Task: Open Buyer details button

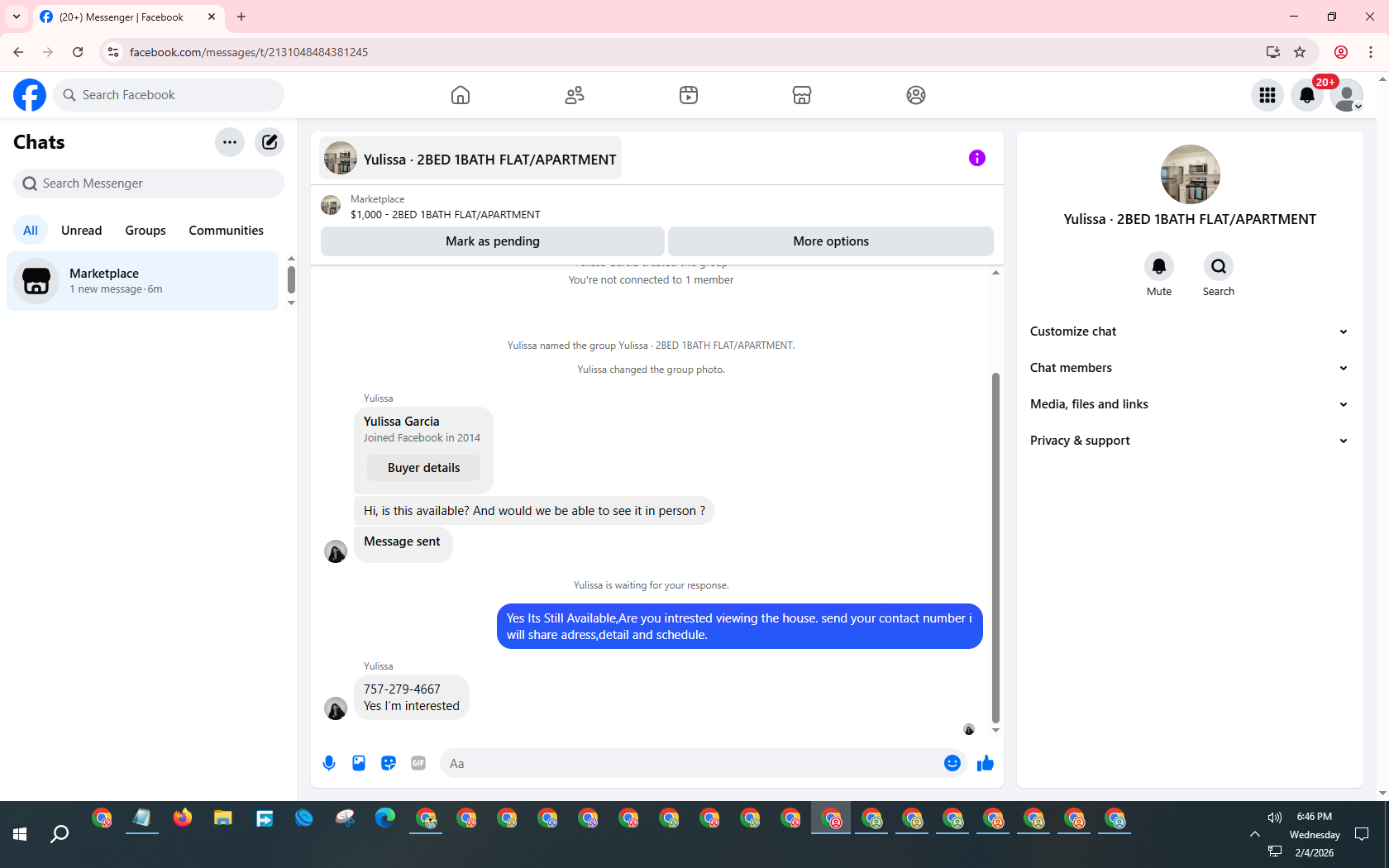Action: point(423,468)
